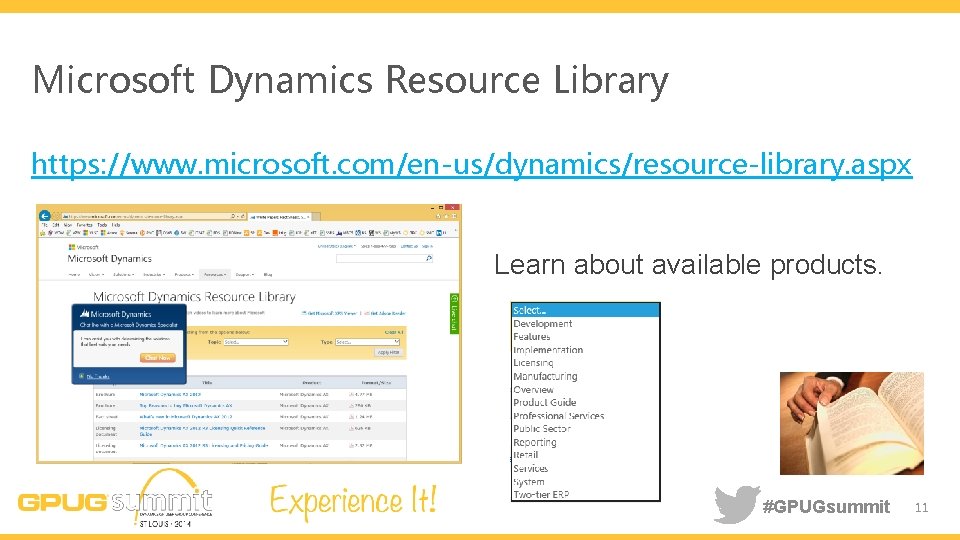960x540 pixels.
Task: Click the Microsoft logo on the webpage
Action: (83, 247)
